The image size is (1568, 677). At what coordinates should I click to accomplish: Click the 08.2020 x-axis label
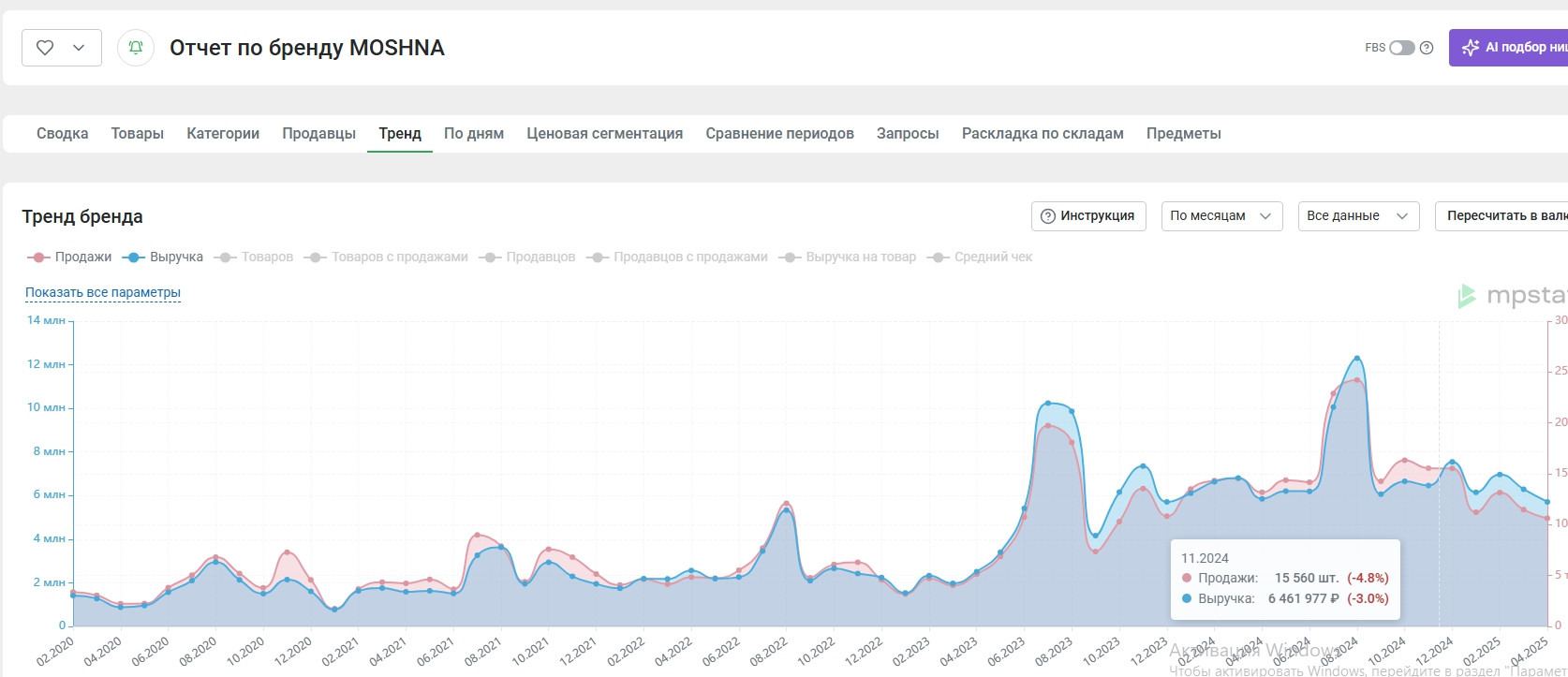[198, 651]
